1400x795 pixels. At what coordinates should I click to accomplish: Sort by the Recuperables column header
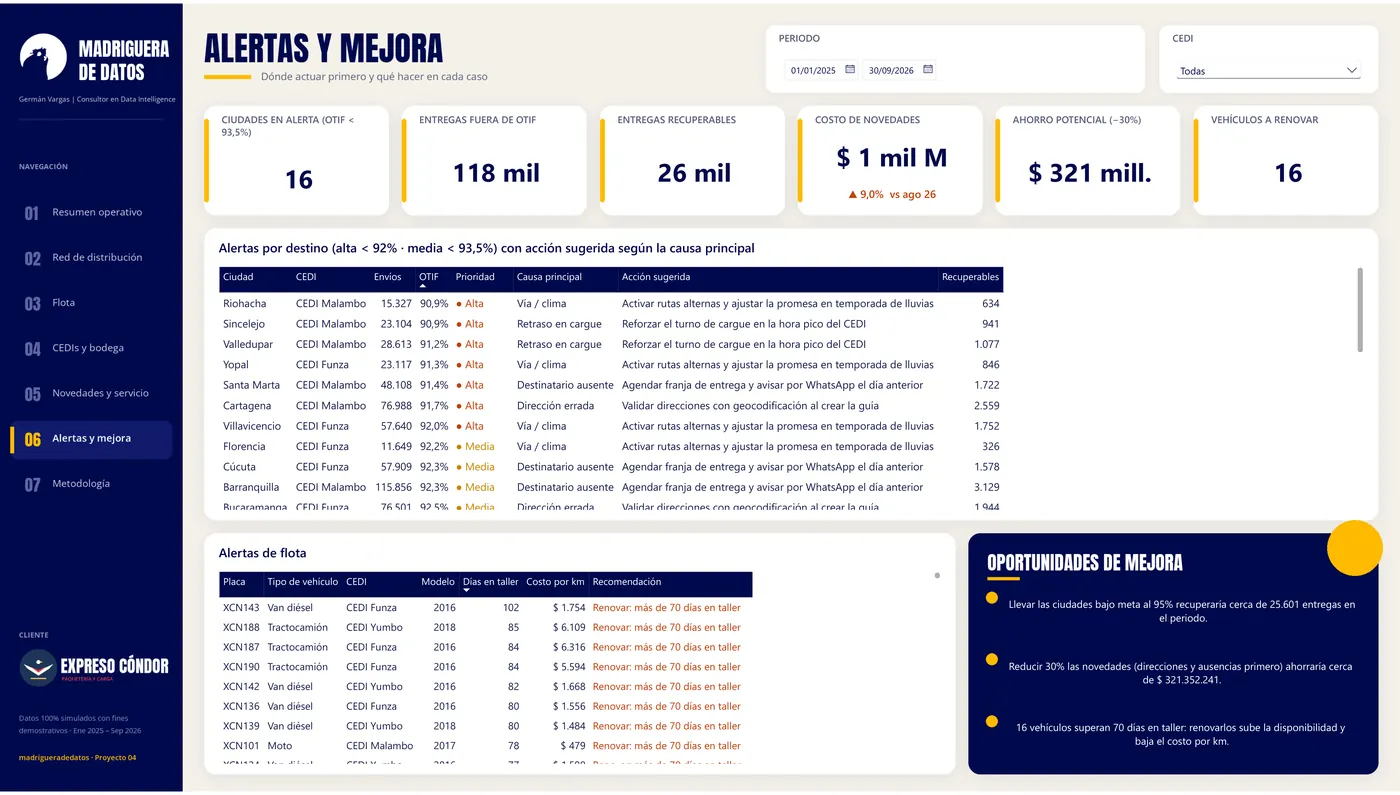[970, 277]
